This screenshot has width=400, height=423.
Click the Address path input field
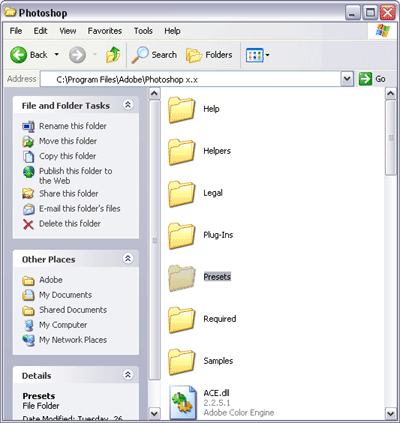tap(191, 79)
